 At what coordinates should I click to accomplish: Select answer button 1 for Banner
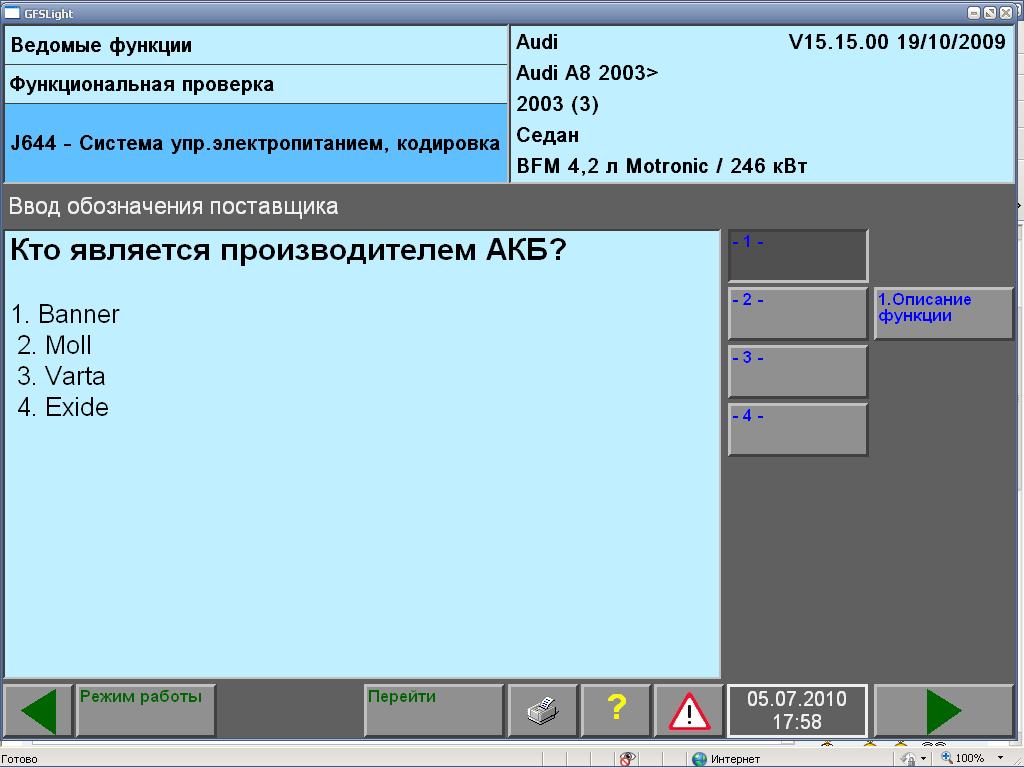pos(797,256)
